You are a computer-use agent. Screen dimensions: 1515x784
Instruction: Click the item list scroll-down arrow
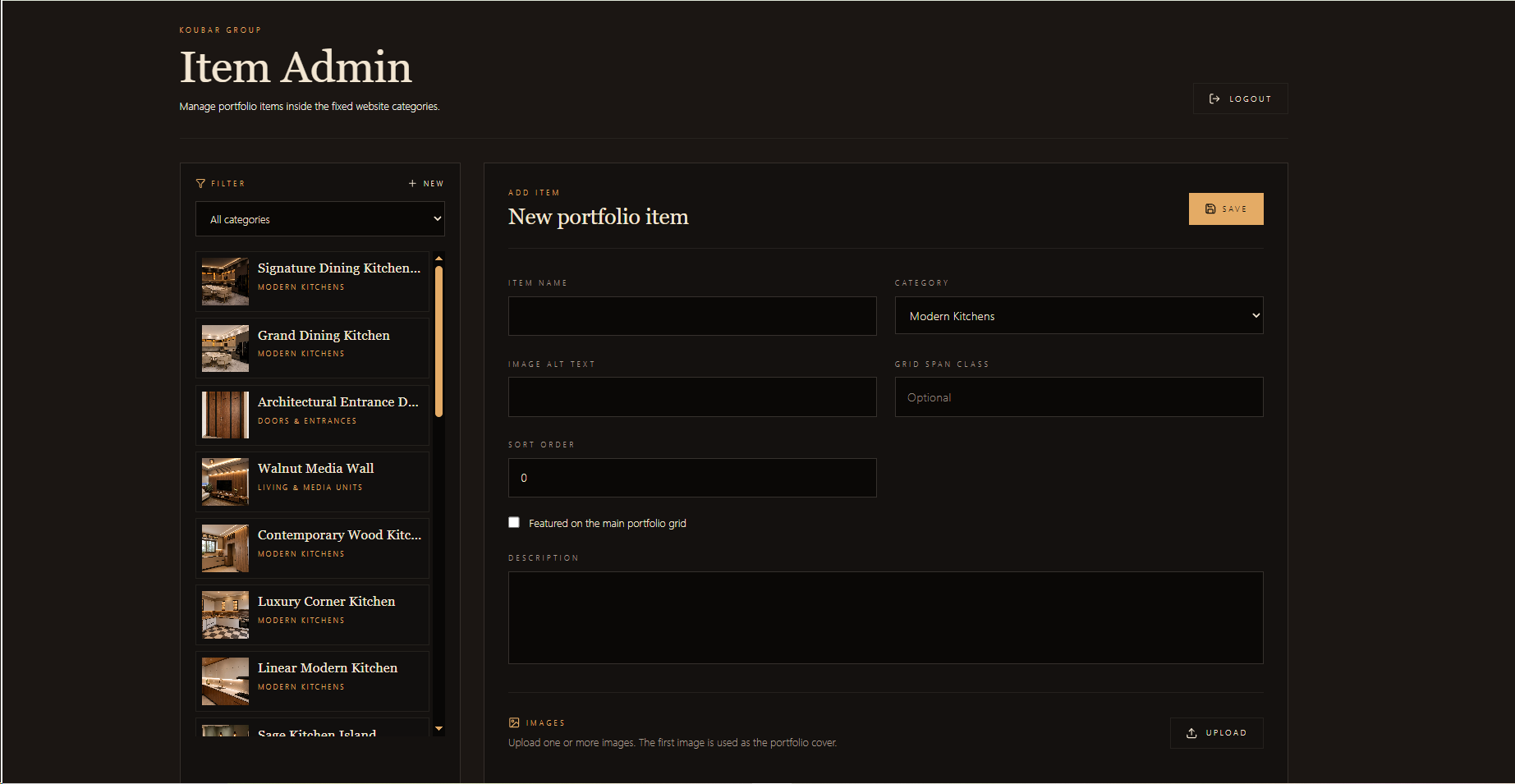438,729
